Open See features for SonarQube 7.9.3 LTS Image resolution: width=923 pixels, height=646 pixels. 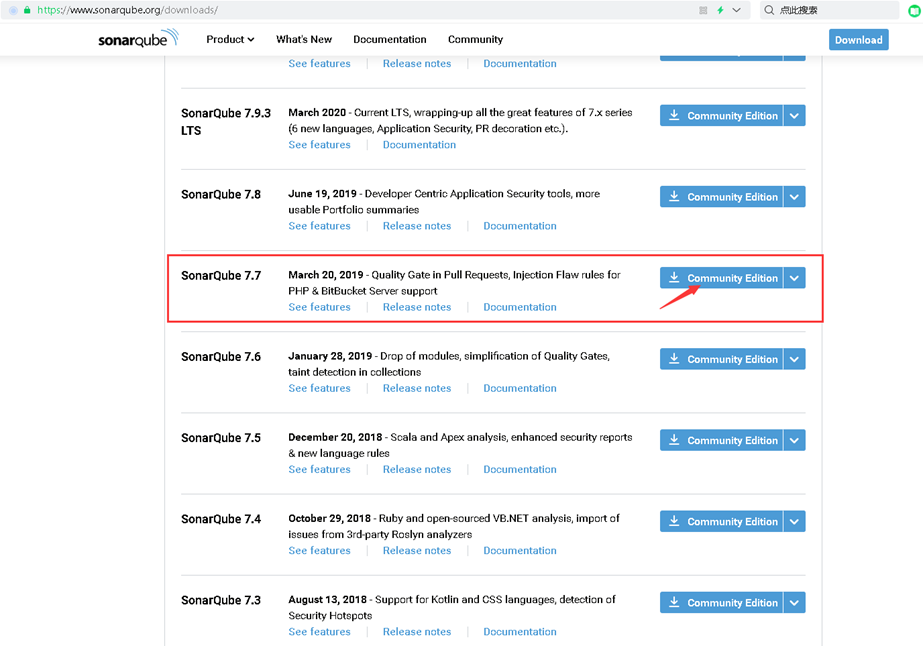[x=319, y=145]
